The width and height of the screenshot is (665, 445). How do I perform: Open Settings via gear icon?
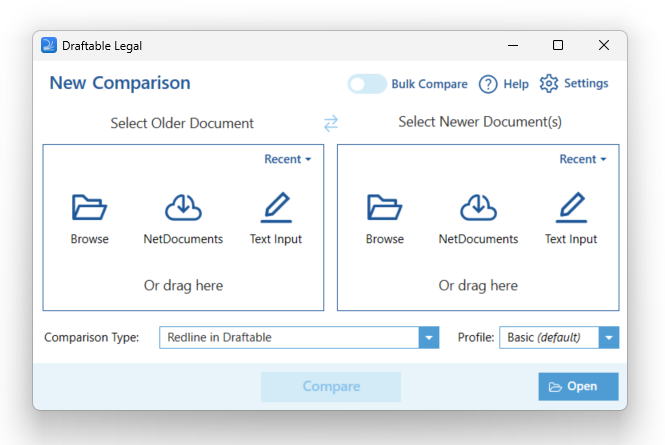[549, 84]
